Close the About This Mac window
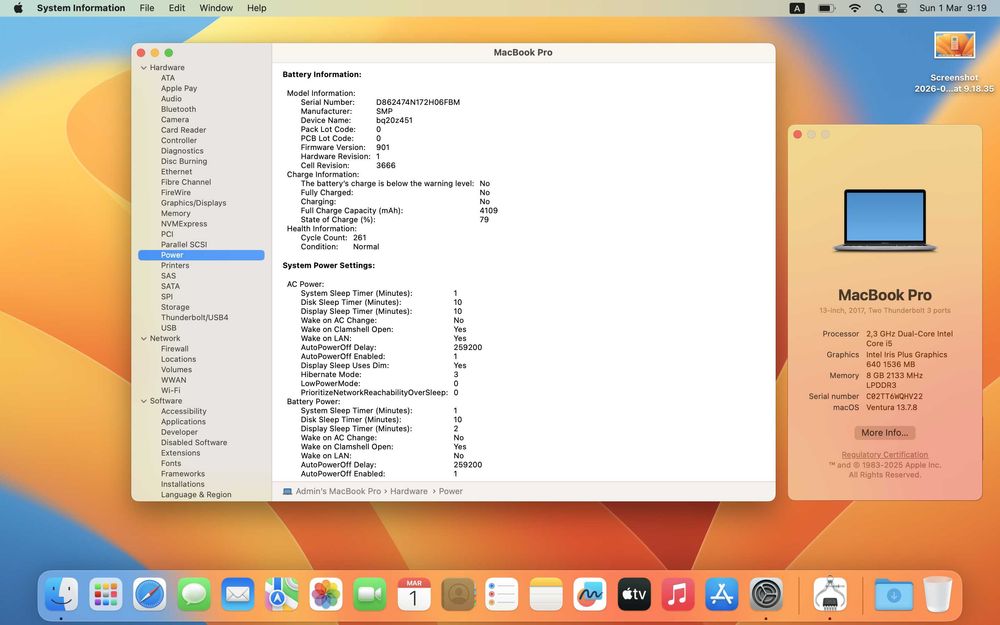 coord(797,135)
